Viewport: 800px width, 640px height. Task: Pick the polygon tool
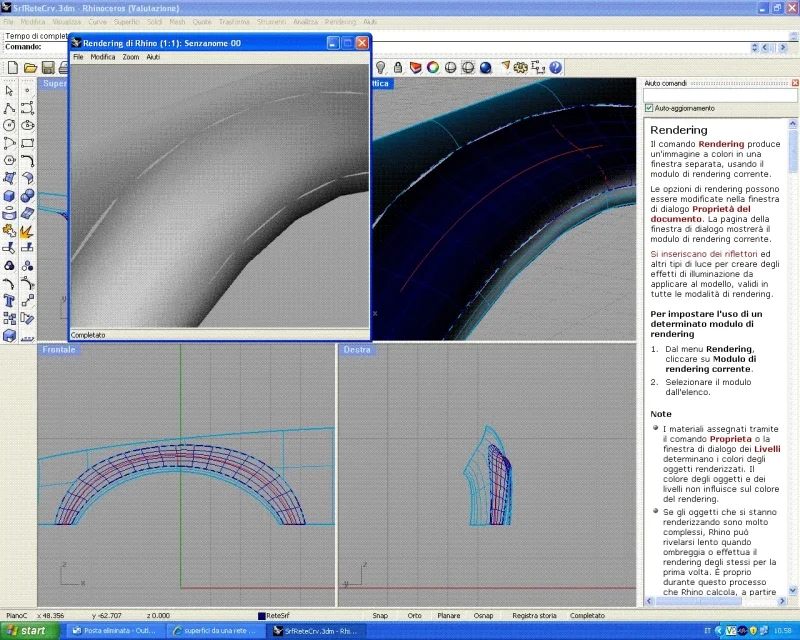pyautogui.click(x=9, y=161)
